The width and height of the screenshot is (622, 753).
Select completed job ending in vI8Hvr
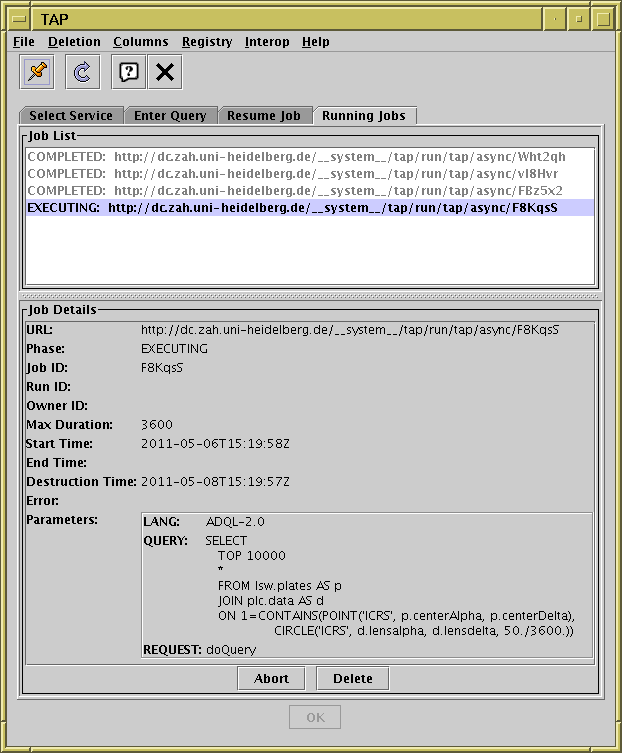click(x=310, y=173)
